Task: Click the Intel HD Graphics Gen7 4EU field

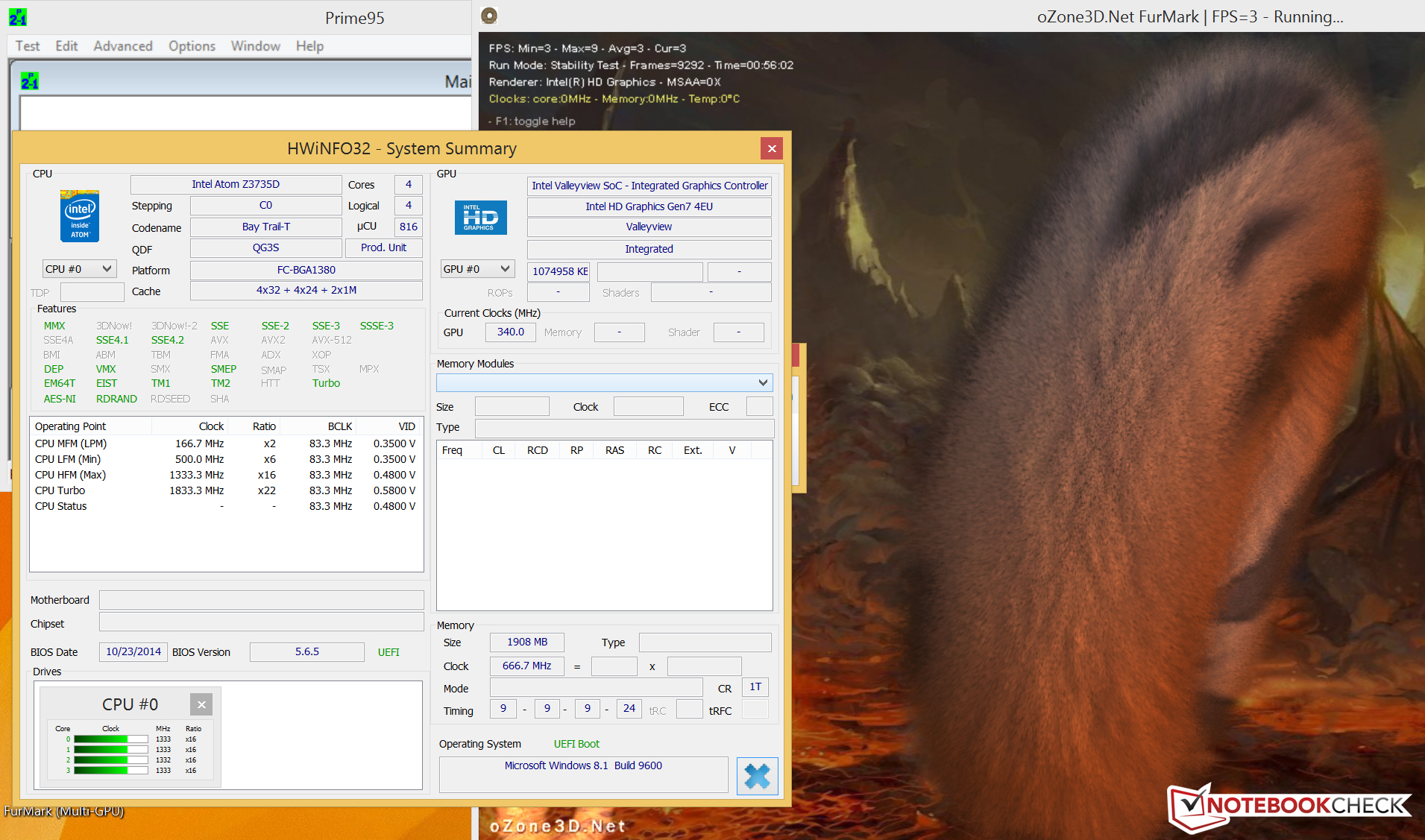Action: (x=649, y=206)
